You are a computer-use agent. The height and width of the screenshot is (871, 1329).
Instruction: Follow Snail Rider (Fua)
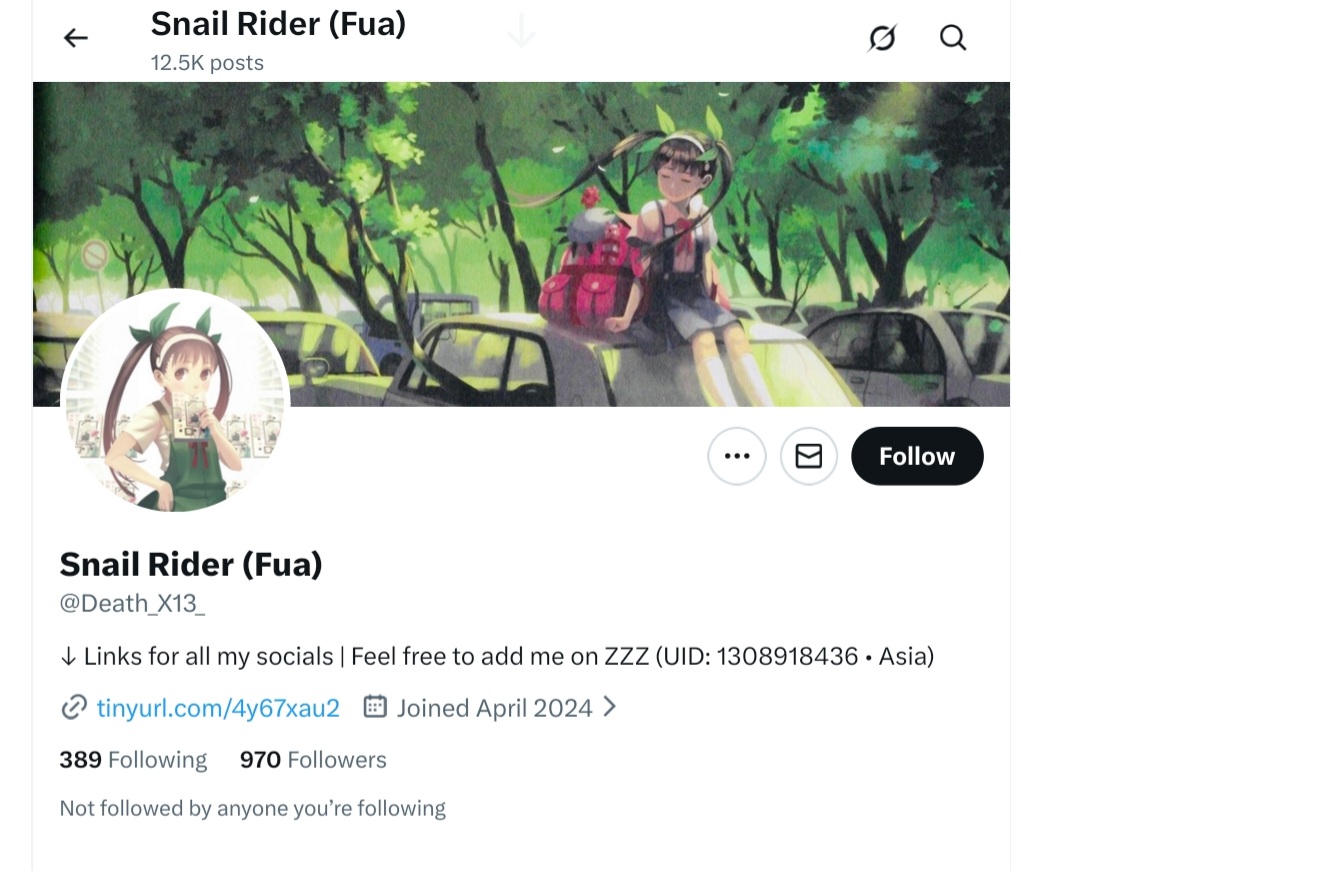917,456
